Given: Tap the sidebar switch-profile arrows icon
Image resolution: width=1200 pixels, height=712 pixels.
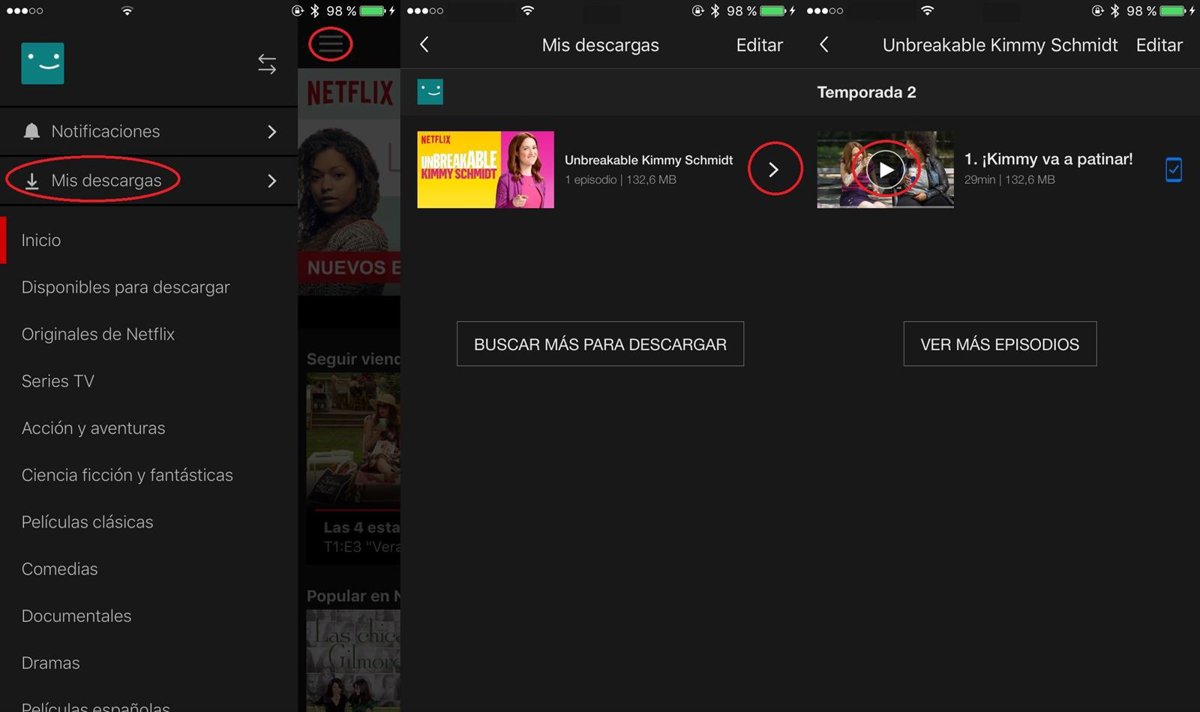Looking at the screenshot, I should [x=267, y=63].
